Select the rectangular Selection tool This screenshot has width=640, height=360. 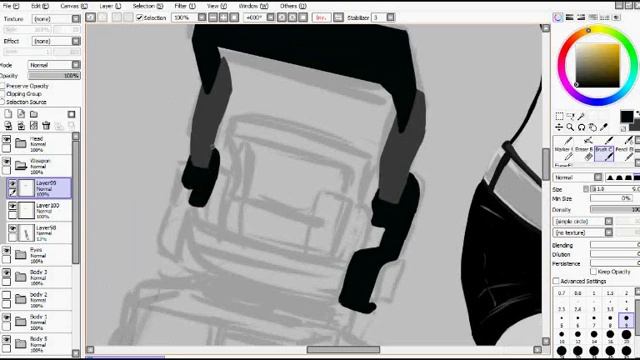(559, 116)
